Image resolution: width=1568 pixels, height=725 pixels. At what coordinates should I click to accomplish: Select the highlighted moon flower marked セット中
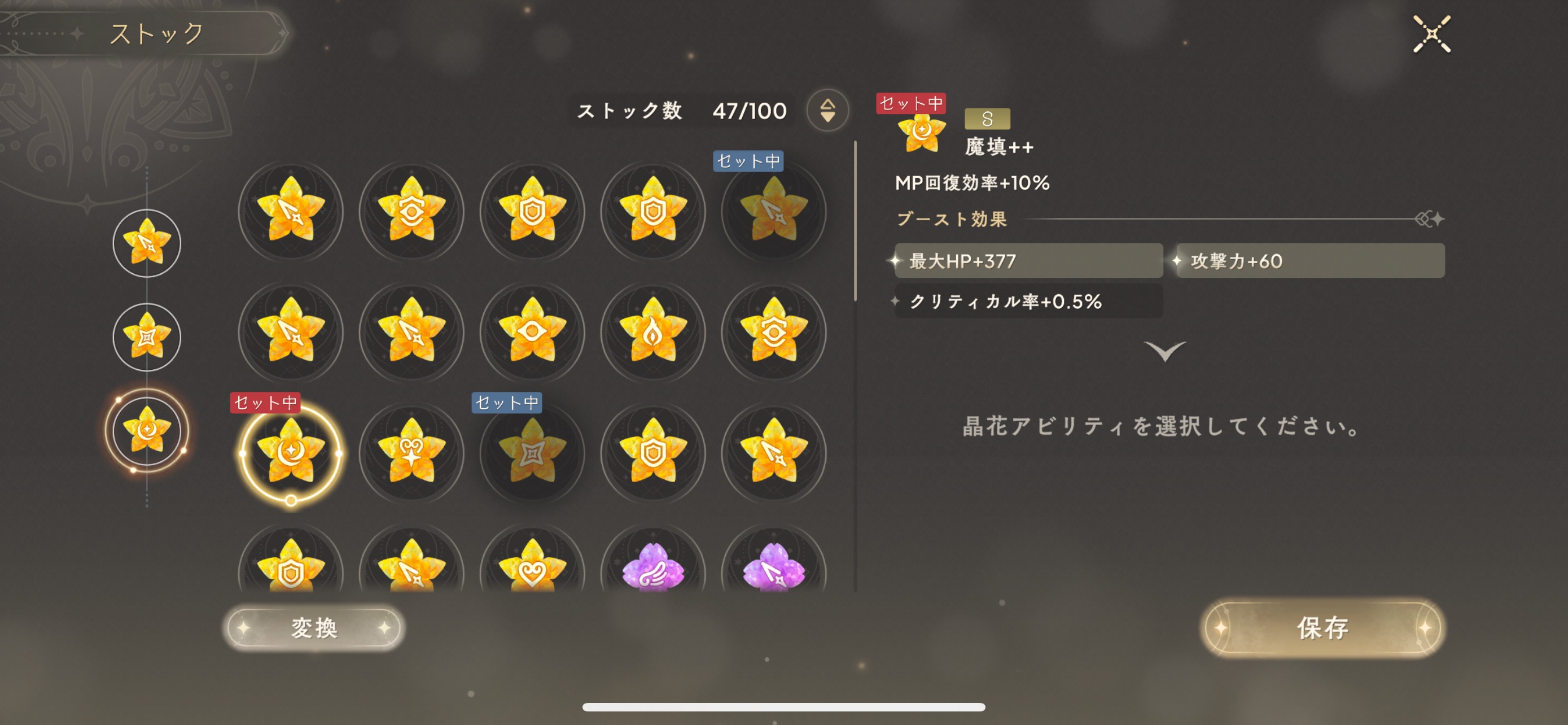(291, 452)
